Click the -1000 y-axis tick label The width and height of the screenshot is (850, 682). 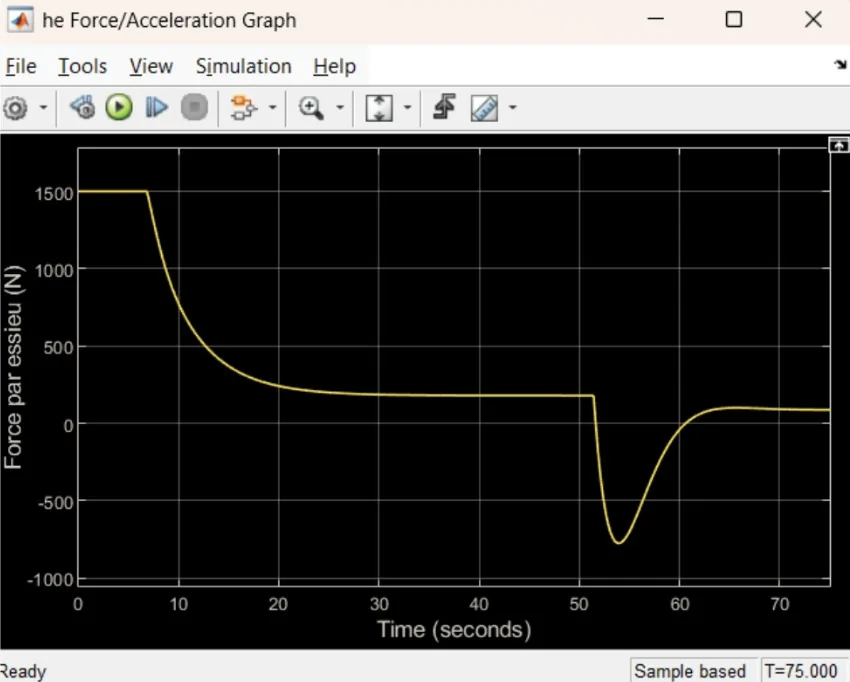click(50, 580)
